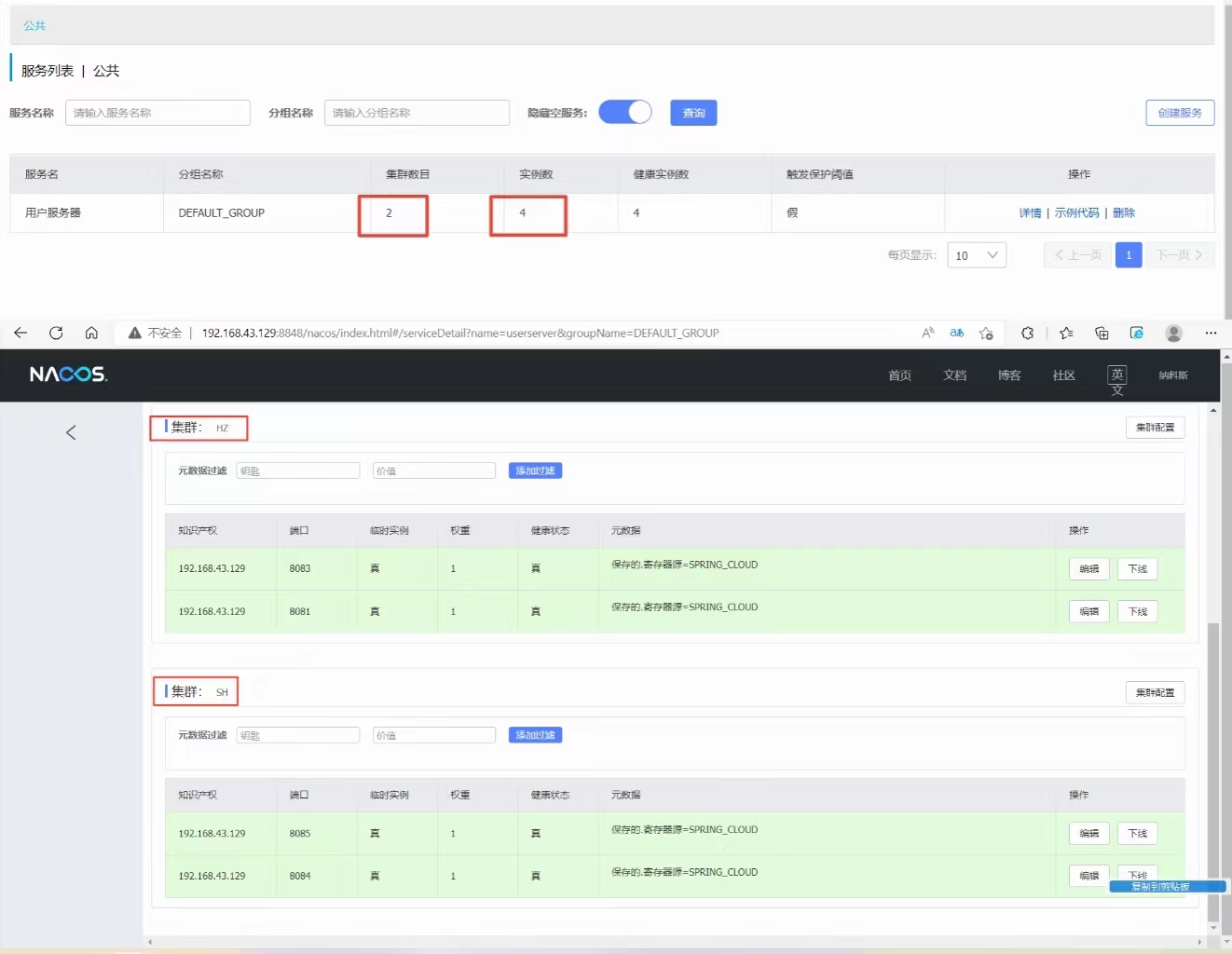Click the 查询 search button
The height and width of the screenshot is (954, 1232).
pos(693,113)
